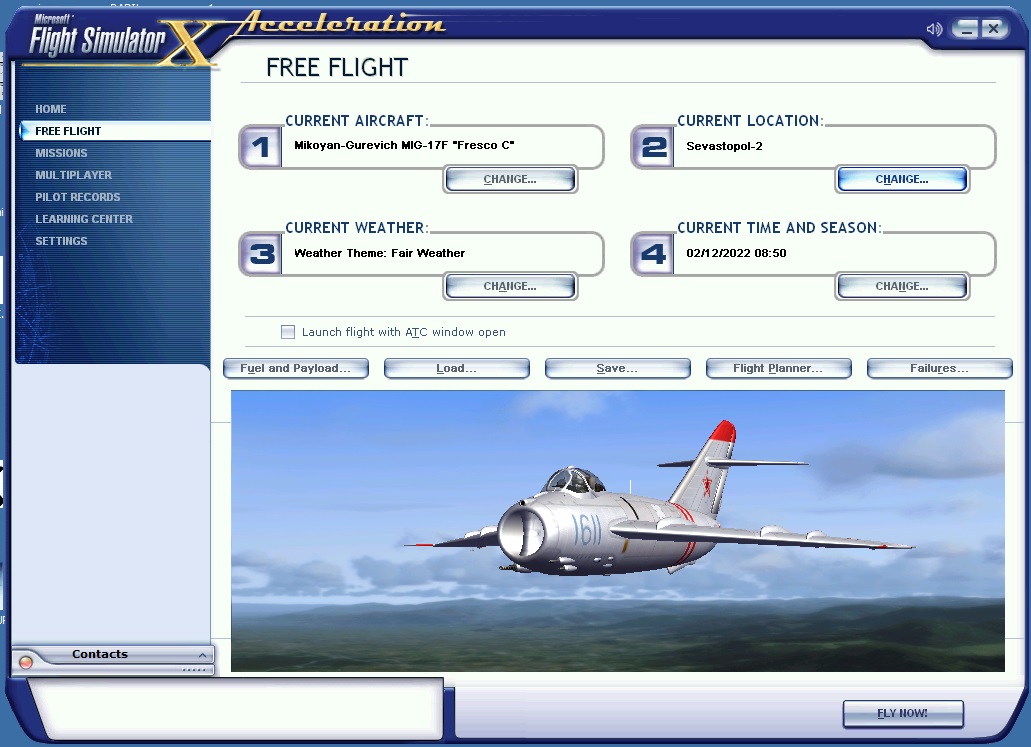Go to the HOME menu item
This screenshot has height=747, width=1031.
(x=51, y=109)
